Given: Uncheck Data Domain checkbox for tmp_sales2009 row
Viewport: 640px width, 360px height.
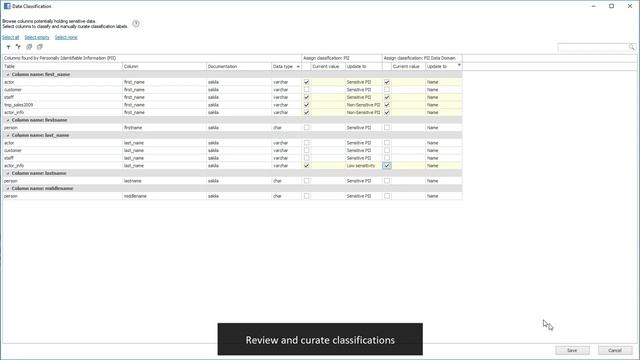Looking at the screenshot, I should (x=387, y=105).
